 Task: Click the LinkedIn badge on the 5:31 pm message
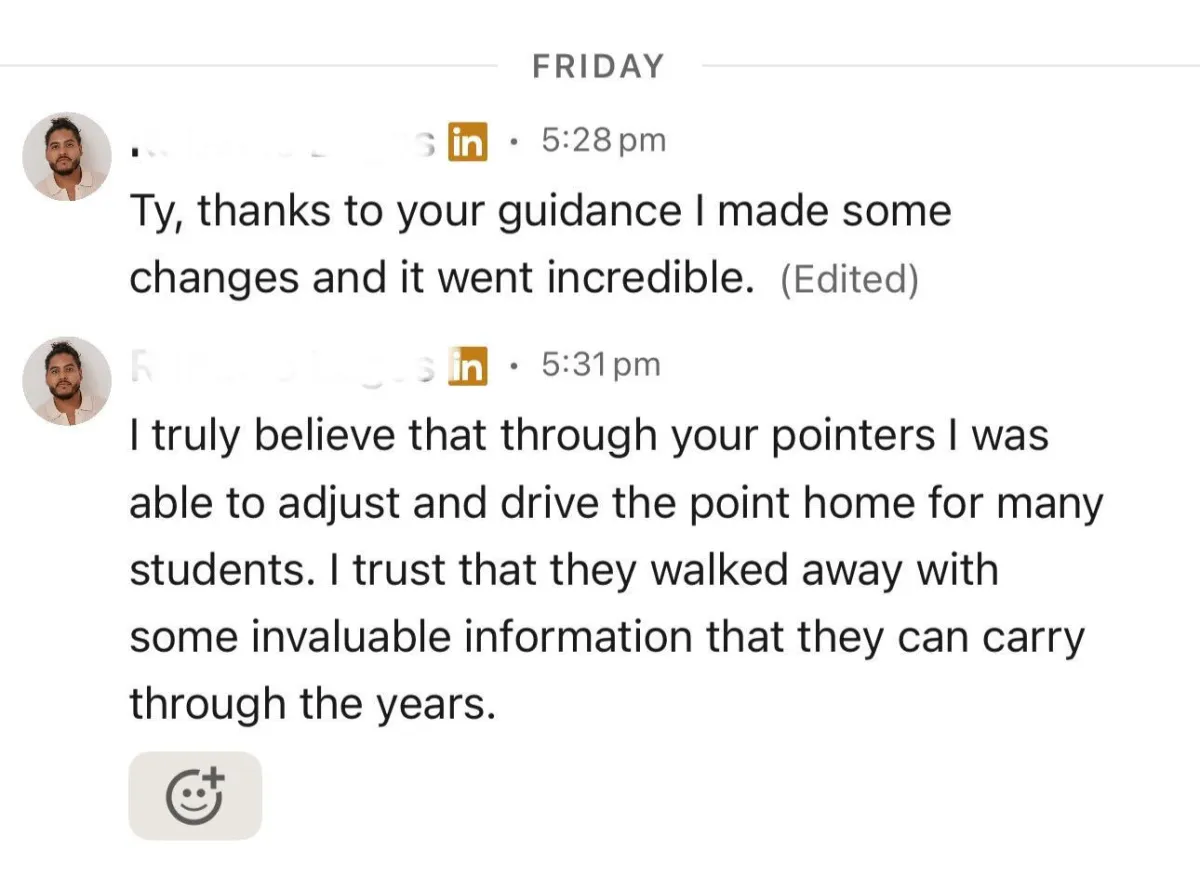tap(467, 366)
